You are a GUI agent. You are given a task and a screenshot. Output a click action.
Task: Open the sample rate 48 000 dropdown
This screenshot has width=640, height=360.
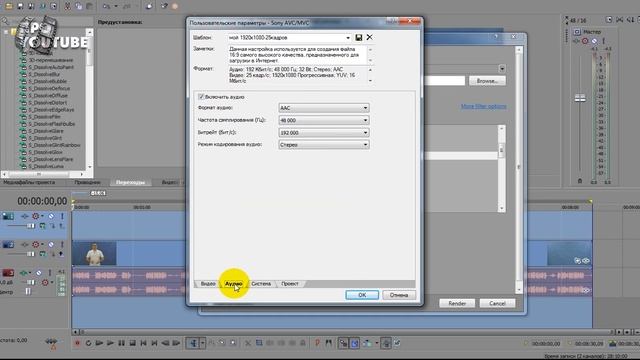324,120
